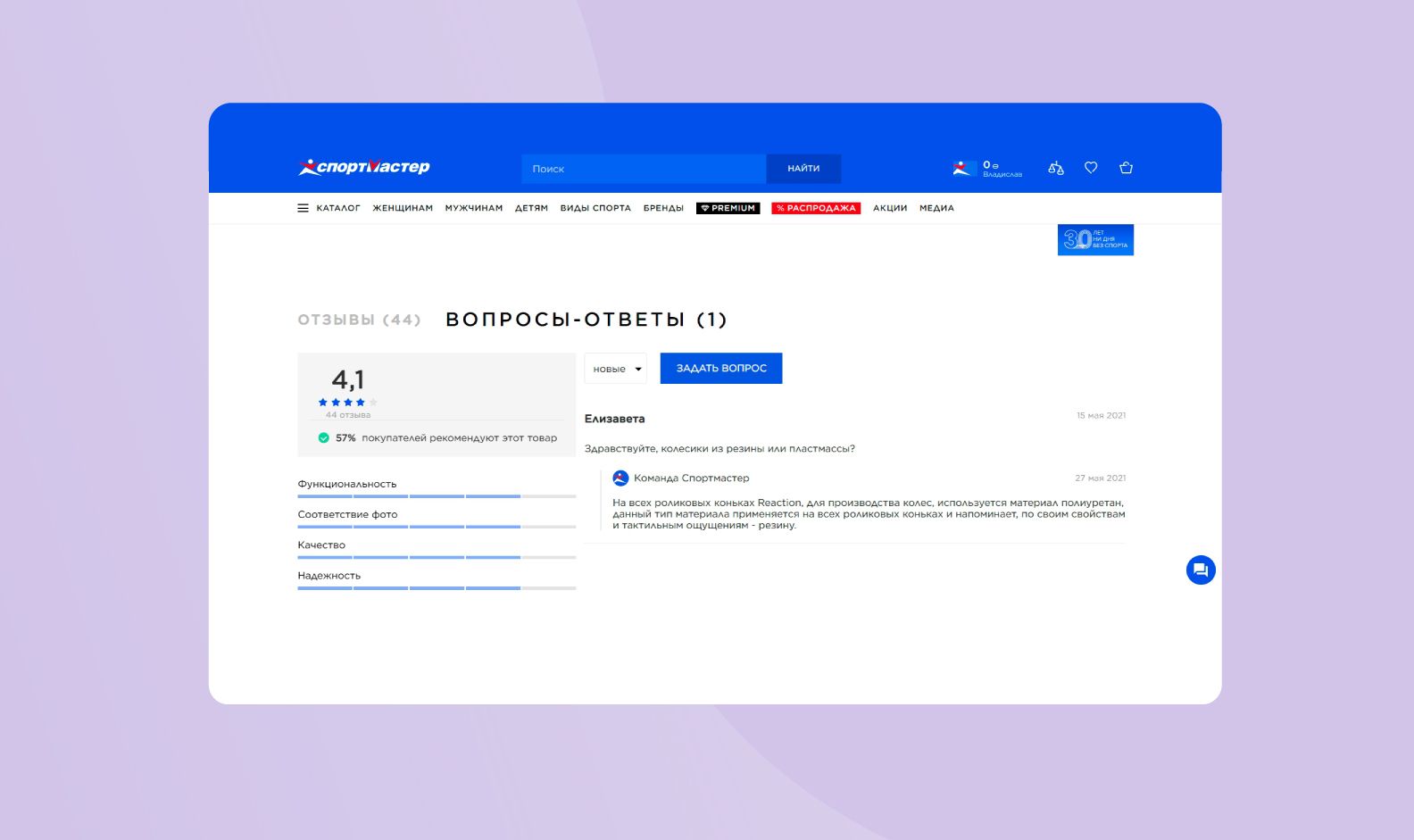Image resolution: width=1414 pixels, height=840 pixels.
Task: Focus the Поиск search field
Action: [643, 169]
